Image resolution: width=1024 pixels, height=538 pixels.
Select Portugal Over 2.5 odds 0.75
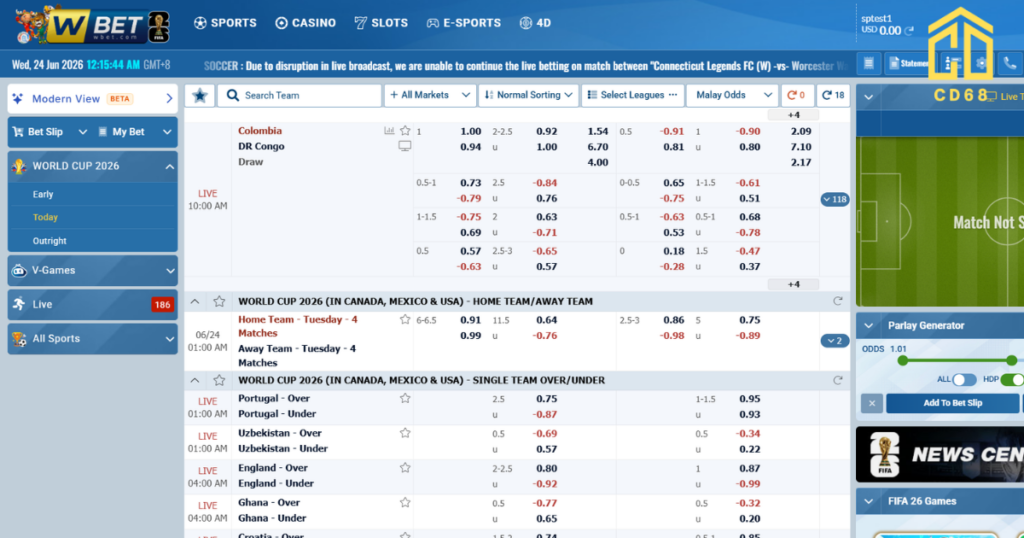(x=547, y=399)
